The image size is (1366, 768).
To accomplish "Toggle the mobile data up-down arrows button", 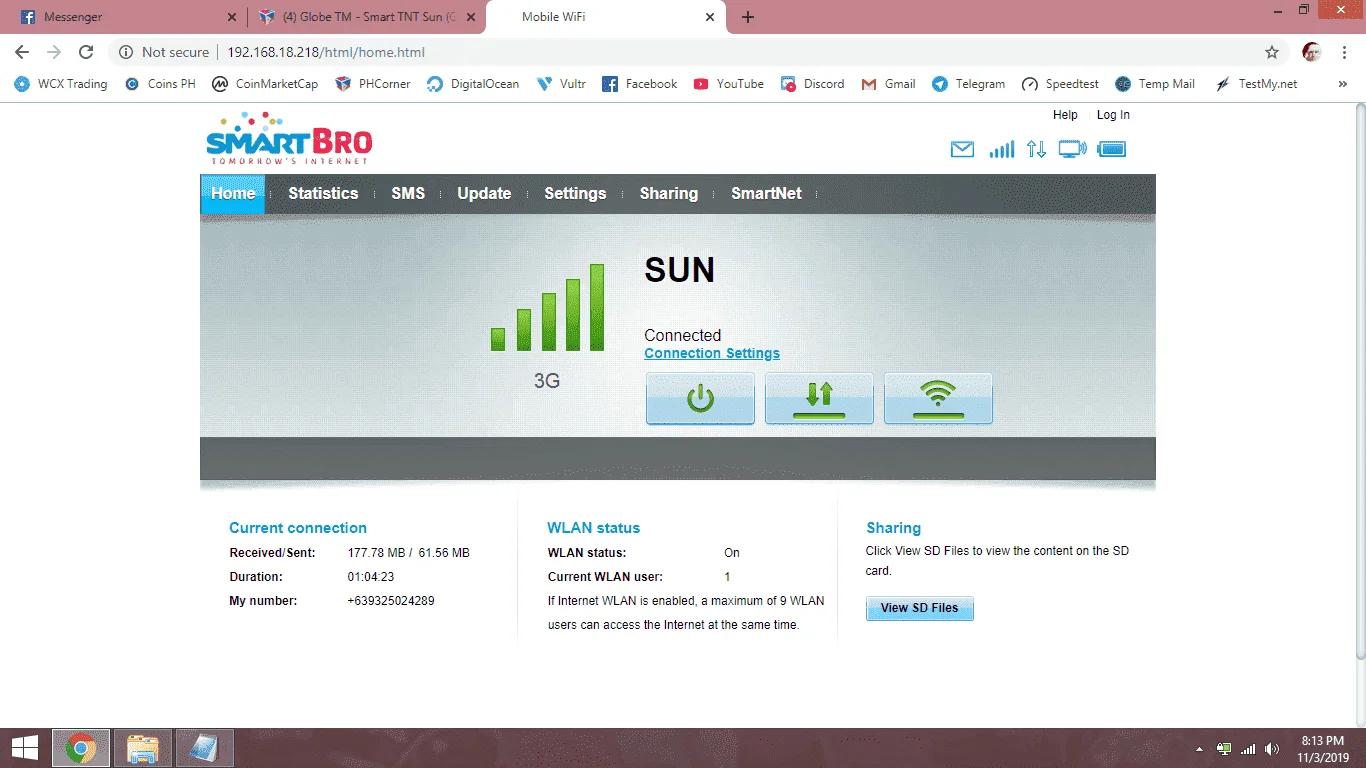I will coord(819,398).
